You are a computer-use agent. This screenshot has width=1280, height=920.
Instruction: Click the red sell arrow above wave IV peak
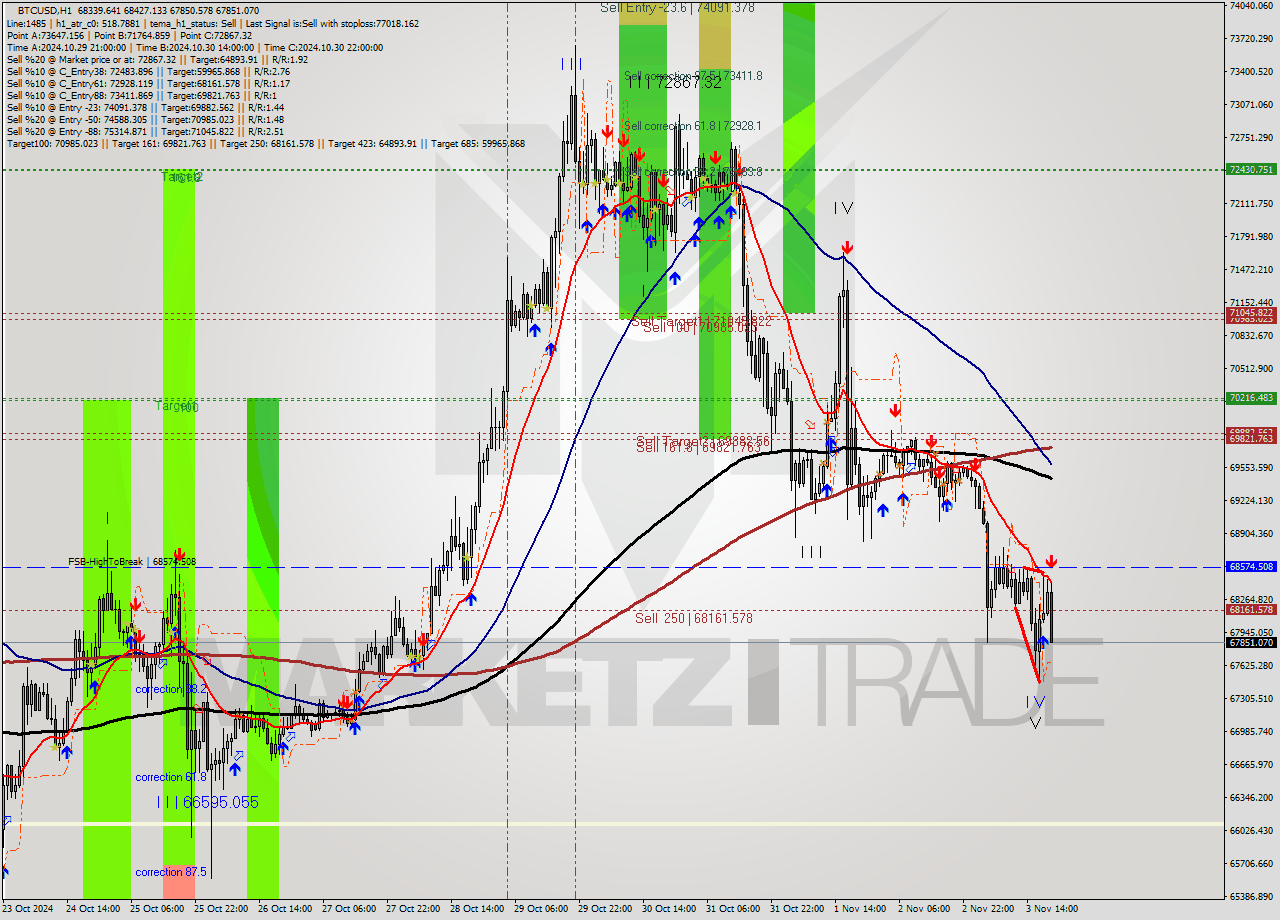click(x=847, y=247)
